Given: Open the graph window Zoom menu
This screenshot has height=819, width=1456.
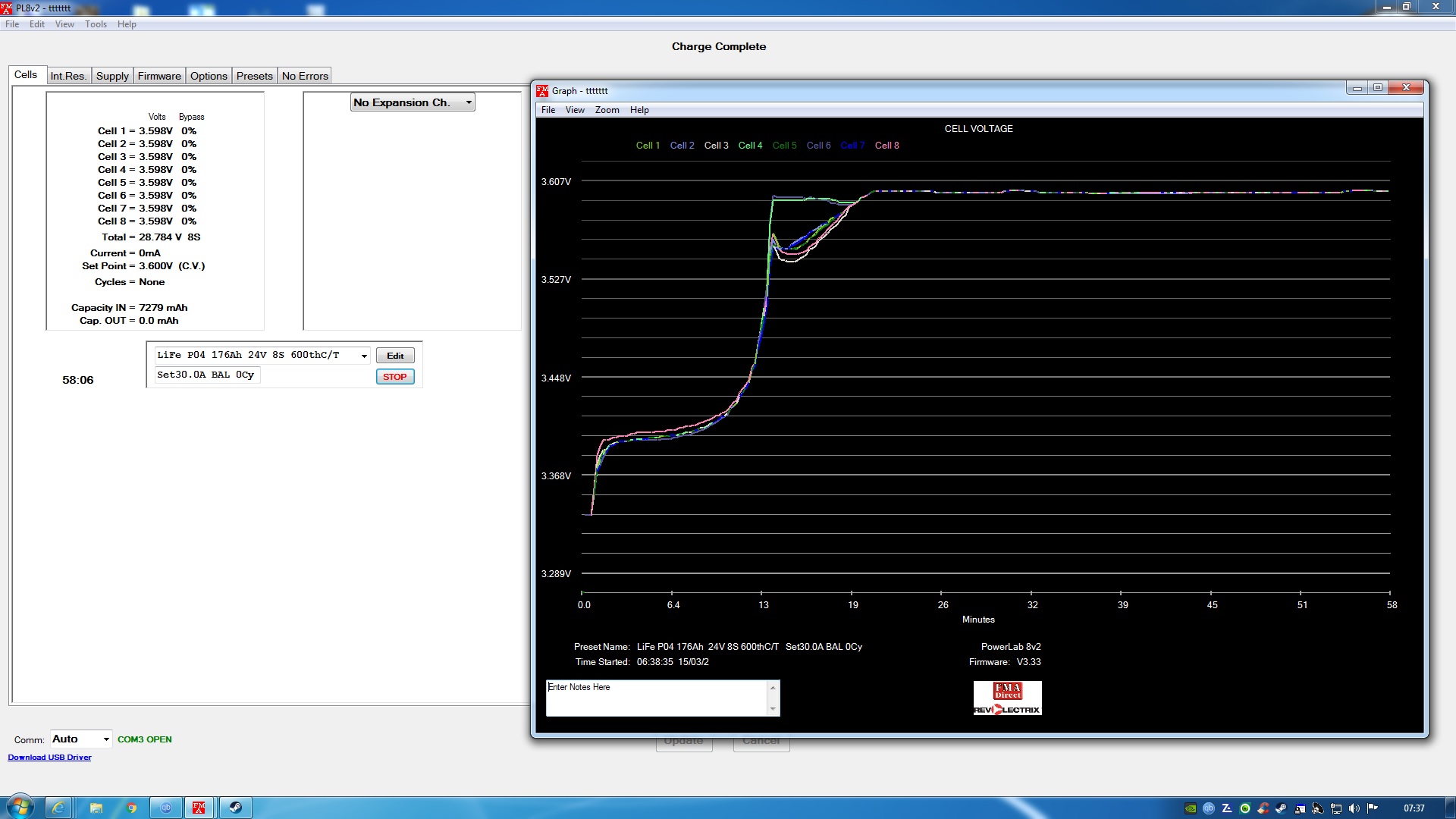Looking at the screenshot, I should [607, 110].
